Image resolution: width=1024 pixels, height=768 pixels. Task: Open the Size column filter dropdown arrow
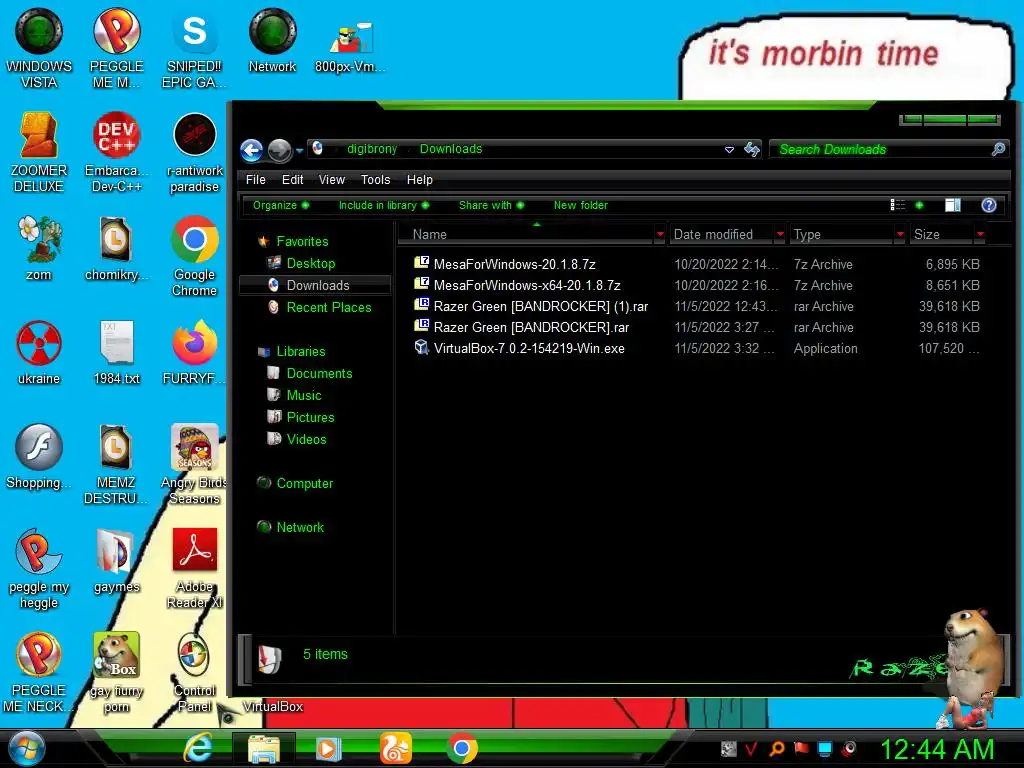[980, 234]
